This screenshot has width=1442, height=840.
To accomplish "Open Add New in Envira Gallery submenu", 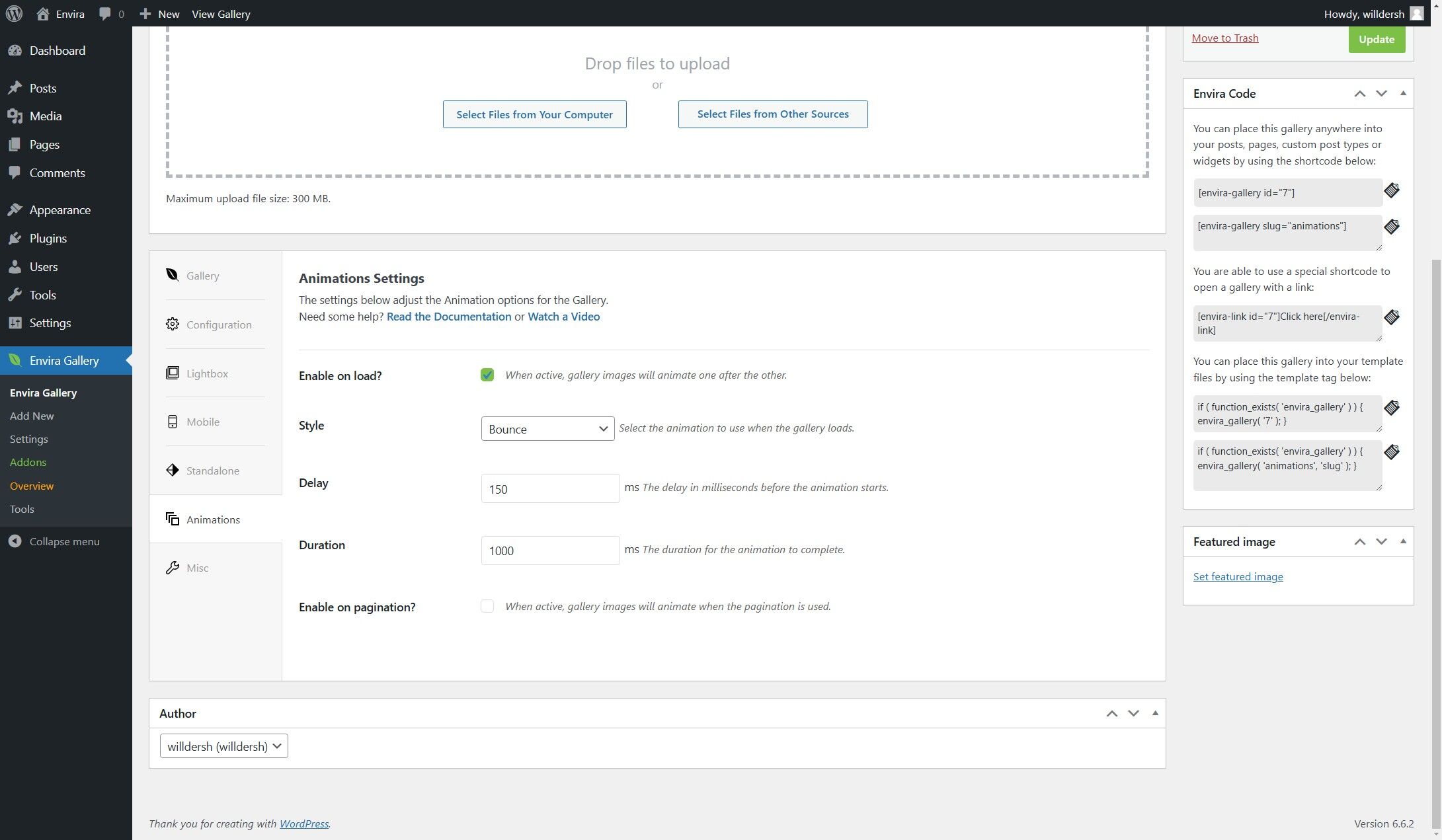I will point(32,416).
